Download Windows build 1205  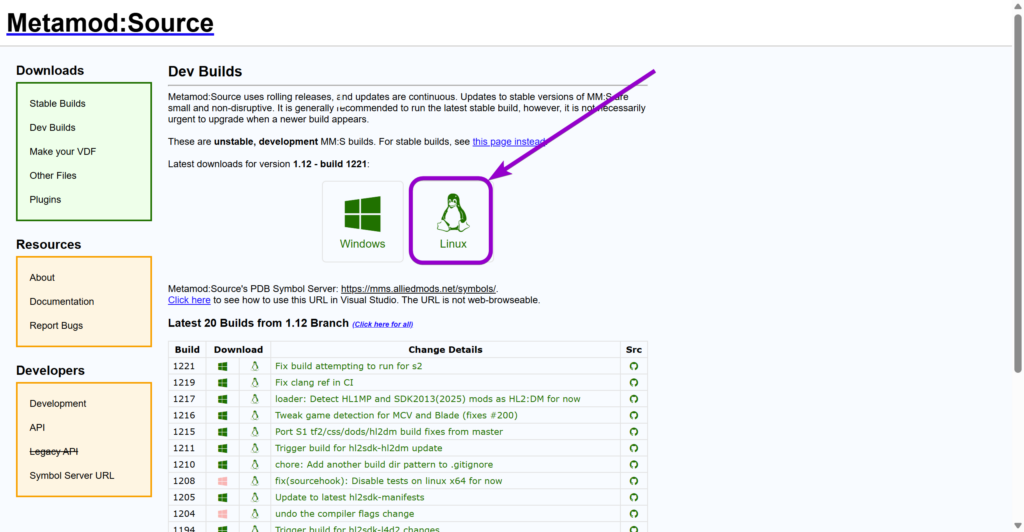[223, 497]
